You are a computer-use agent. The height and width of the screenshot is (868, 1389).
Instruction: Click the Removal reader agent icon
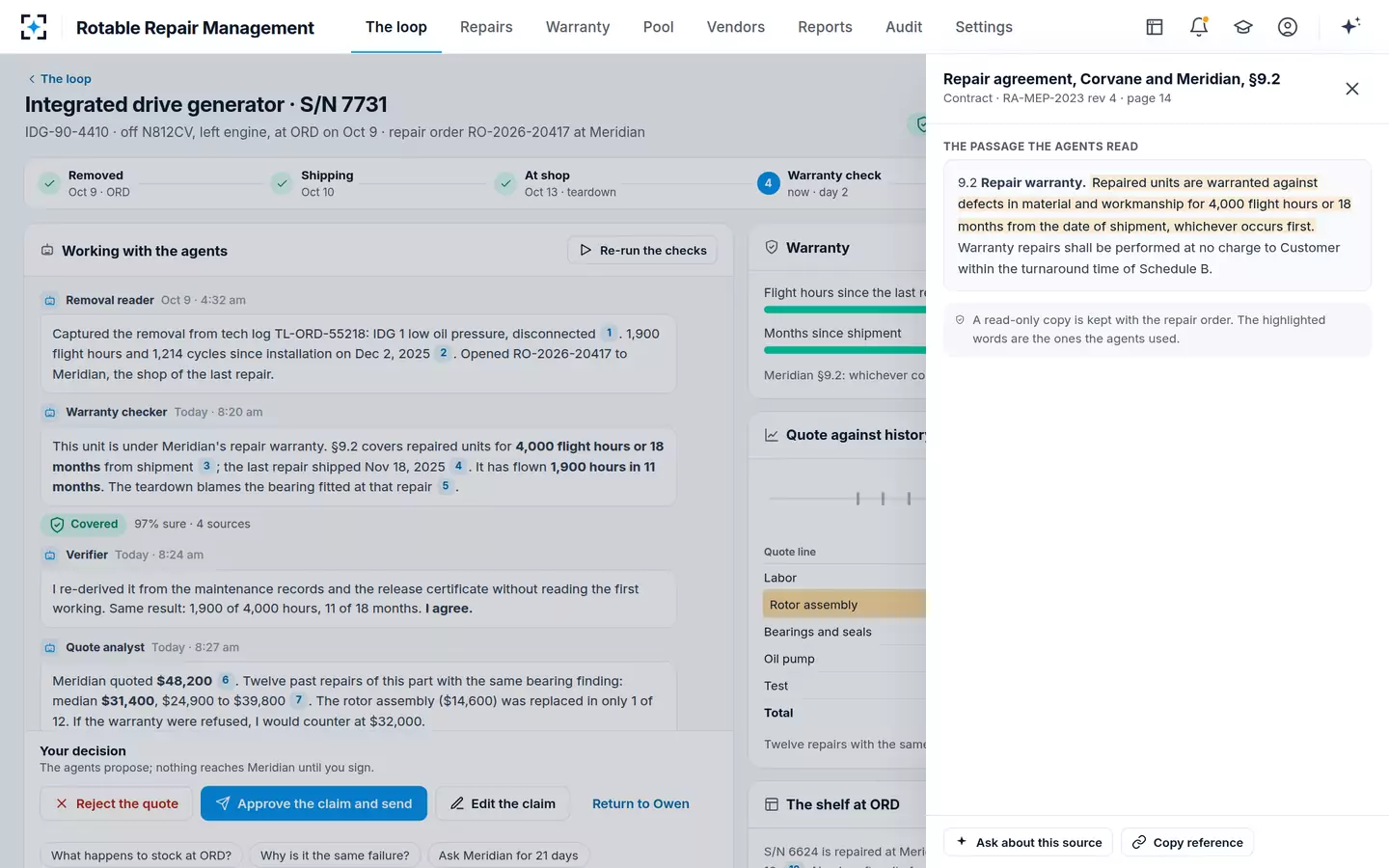point(50,301)
